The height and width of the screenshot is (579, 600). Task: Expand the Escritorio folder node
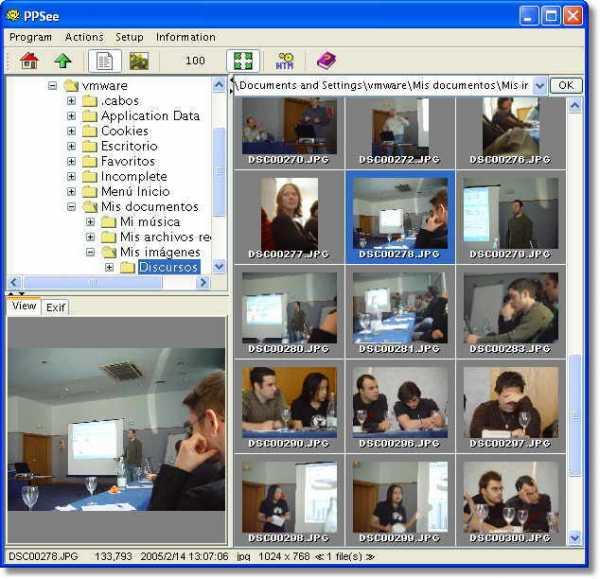click(71, 146)
